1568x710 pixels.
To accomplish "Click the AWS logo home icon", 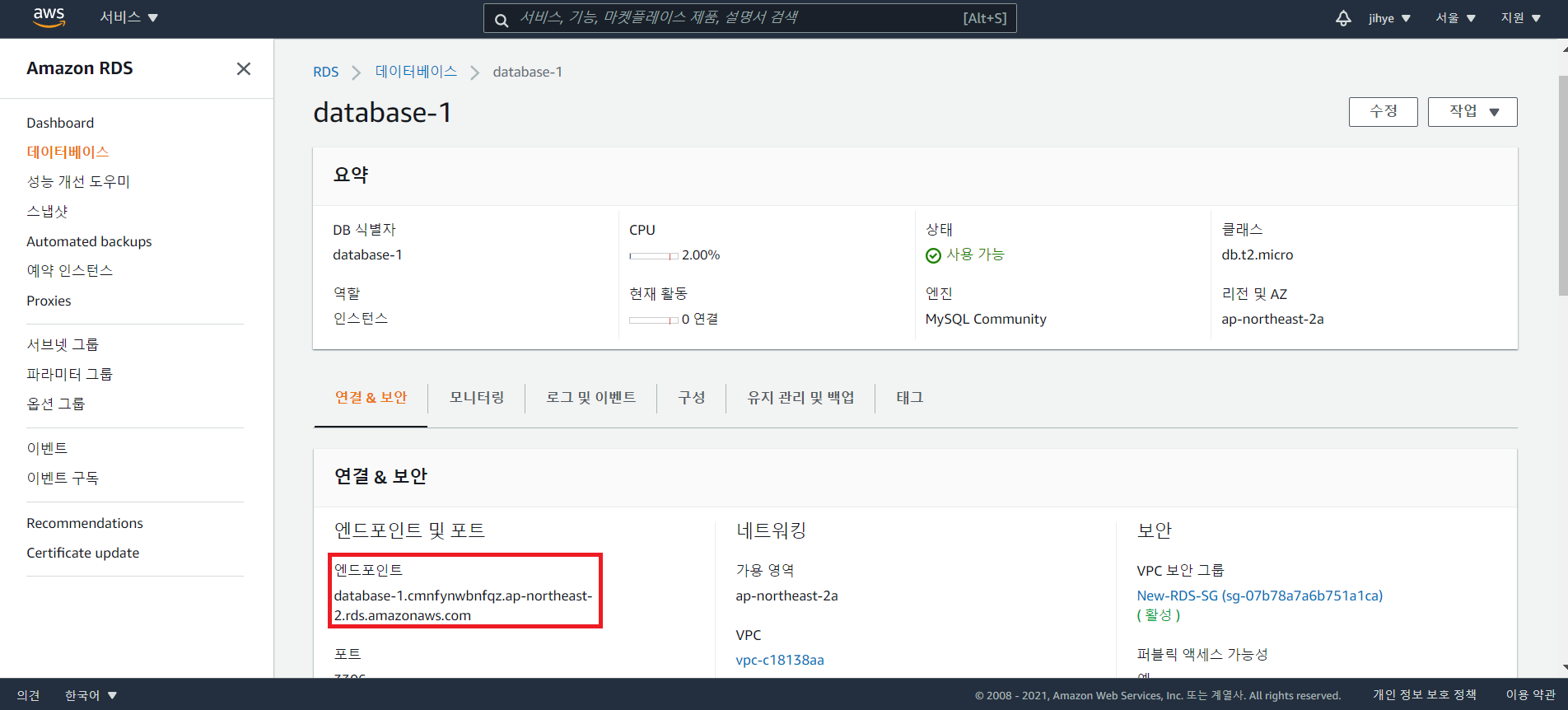I will coord(49,17).
